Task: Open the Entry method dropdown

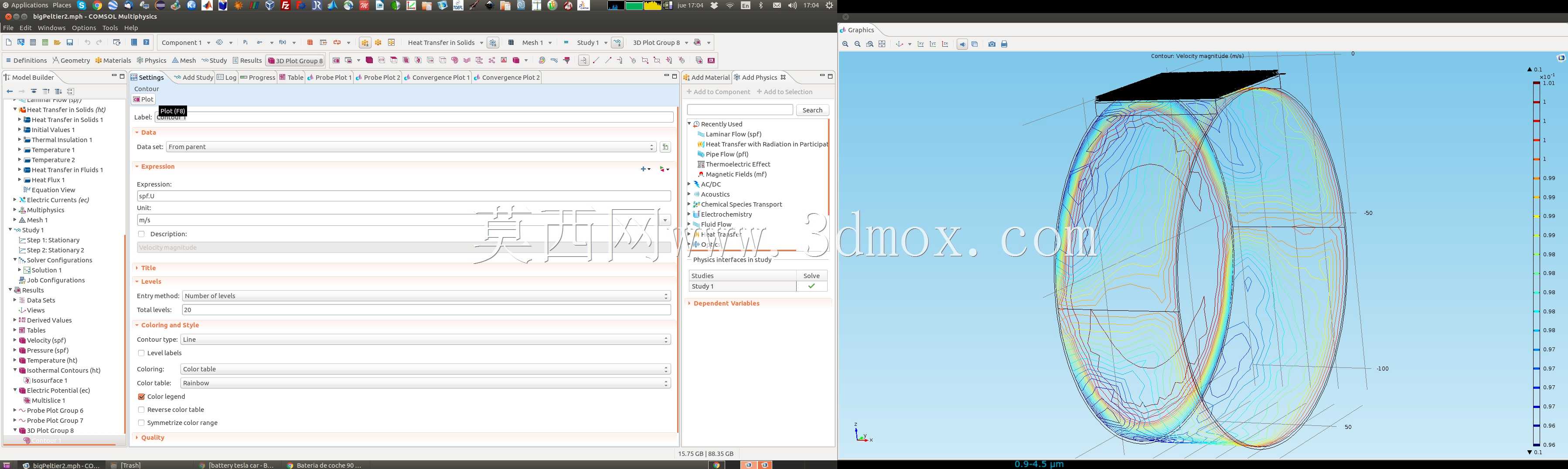Action: tap(427, 296)
